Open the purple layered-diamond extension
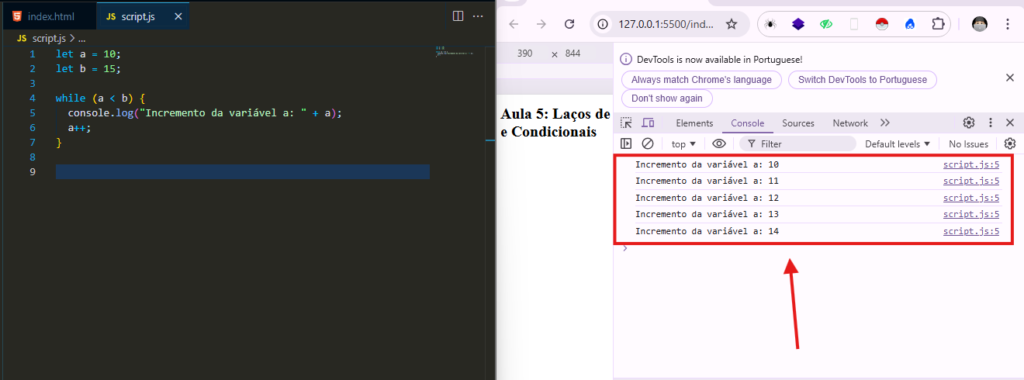This screenshot has width=1024, height=380. (797, 24)
